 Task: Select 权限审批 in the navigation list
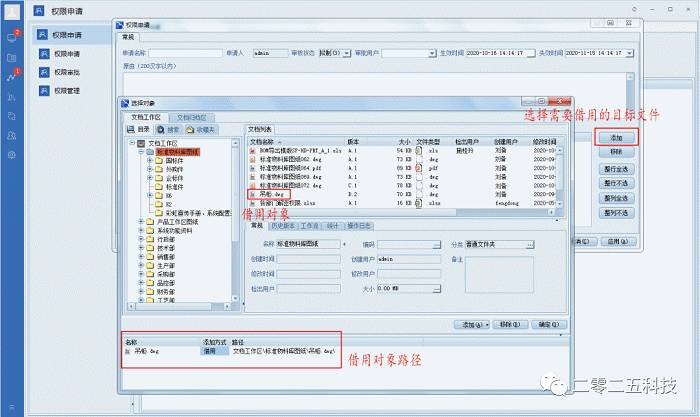pyautogui.click(x=67, y=72)
